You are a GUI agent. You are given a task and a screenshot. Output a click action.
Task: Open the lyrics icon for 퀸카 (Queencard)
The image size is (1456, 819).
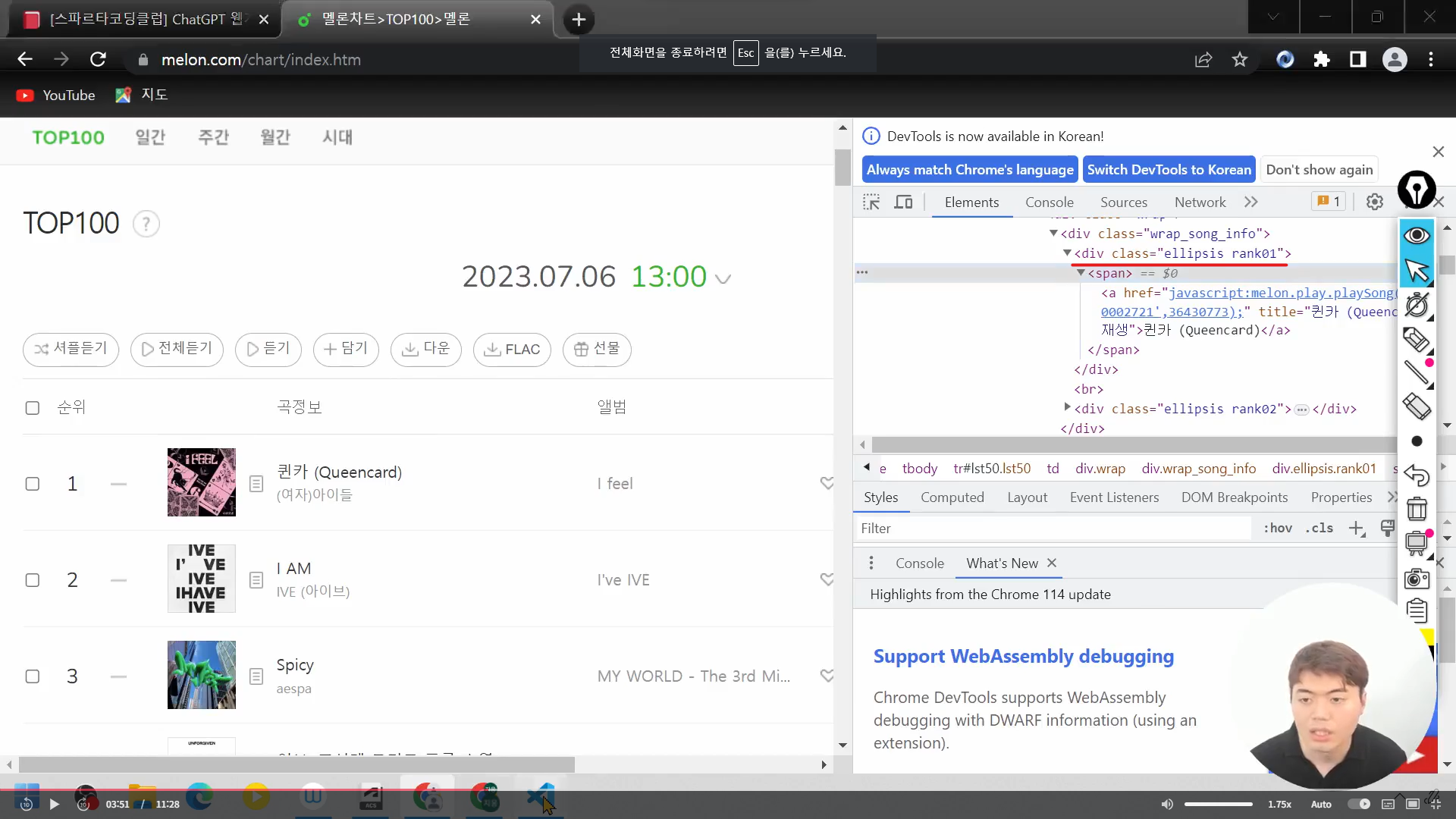pos(256,484)
